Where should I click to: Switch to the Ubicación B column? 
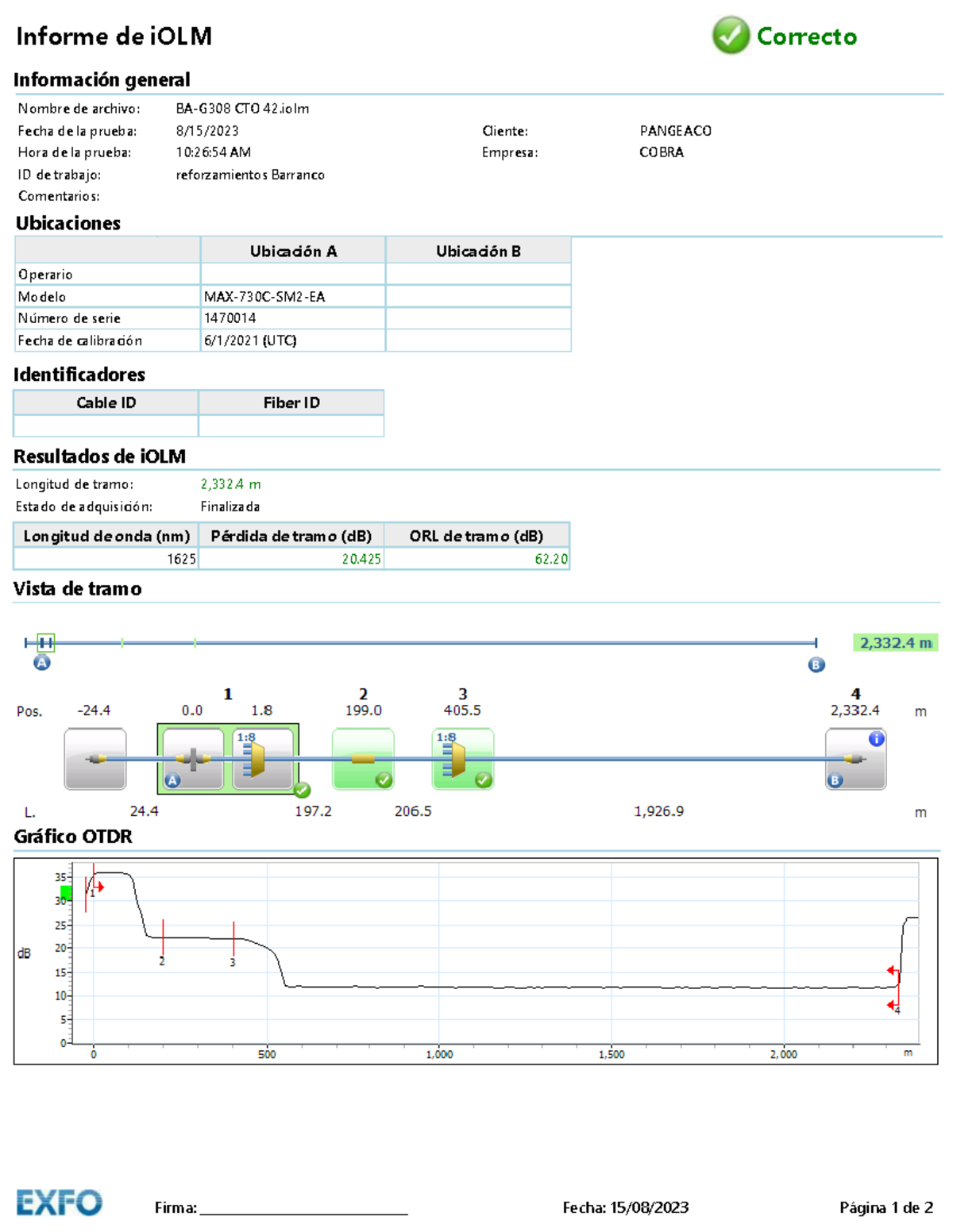[478, 250]
